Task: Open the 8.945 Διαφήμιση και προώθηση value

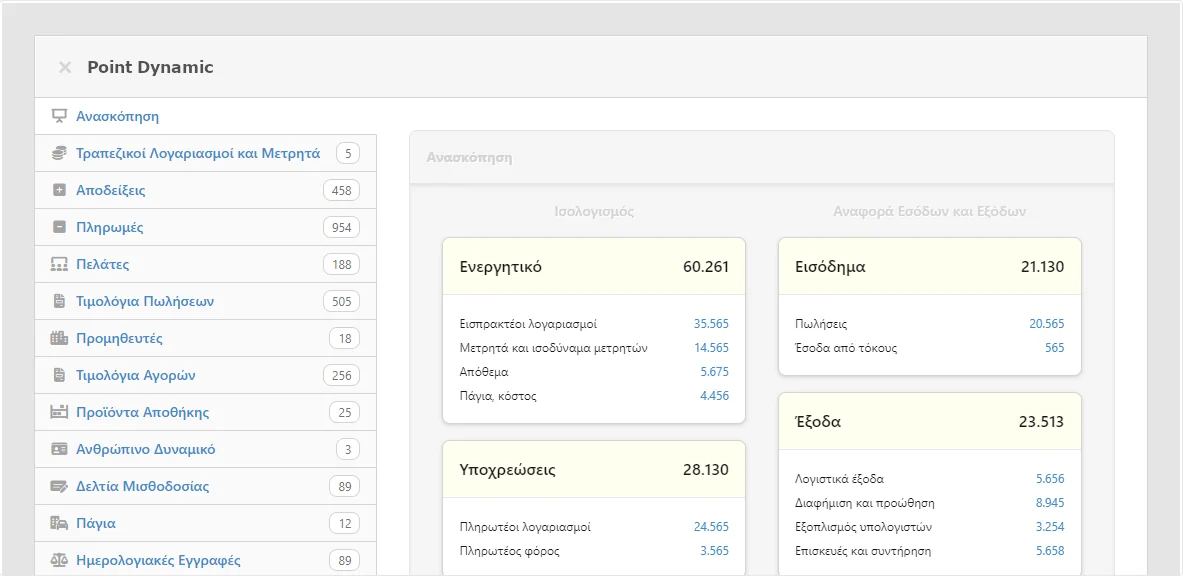Action: [x=1050, y=503]
